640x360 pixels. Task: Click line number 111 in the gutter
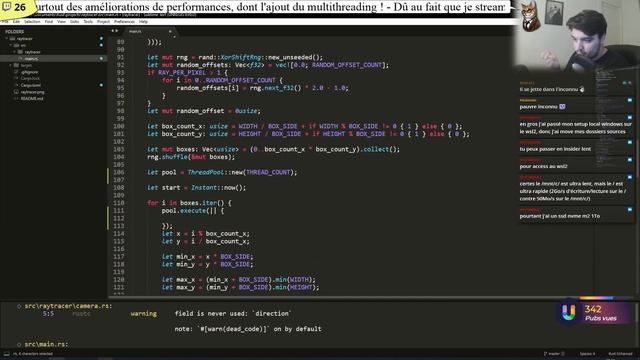120,211
